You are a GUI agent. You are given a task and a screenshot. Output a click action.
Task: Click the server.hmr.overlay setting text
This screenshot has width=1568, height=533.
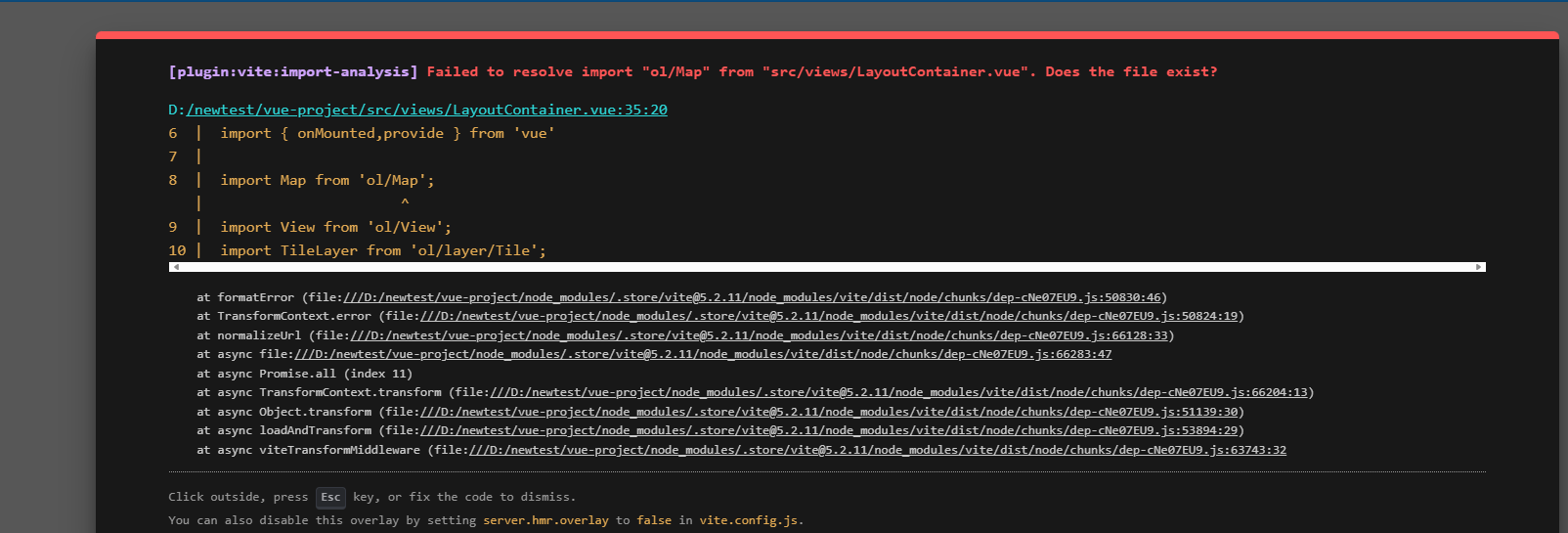tap(545, 520)
